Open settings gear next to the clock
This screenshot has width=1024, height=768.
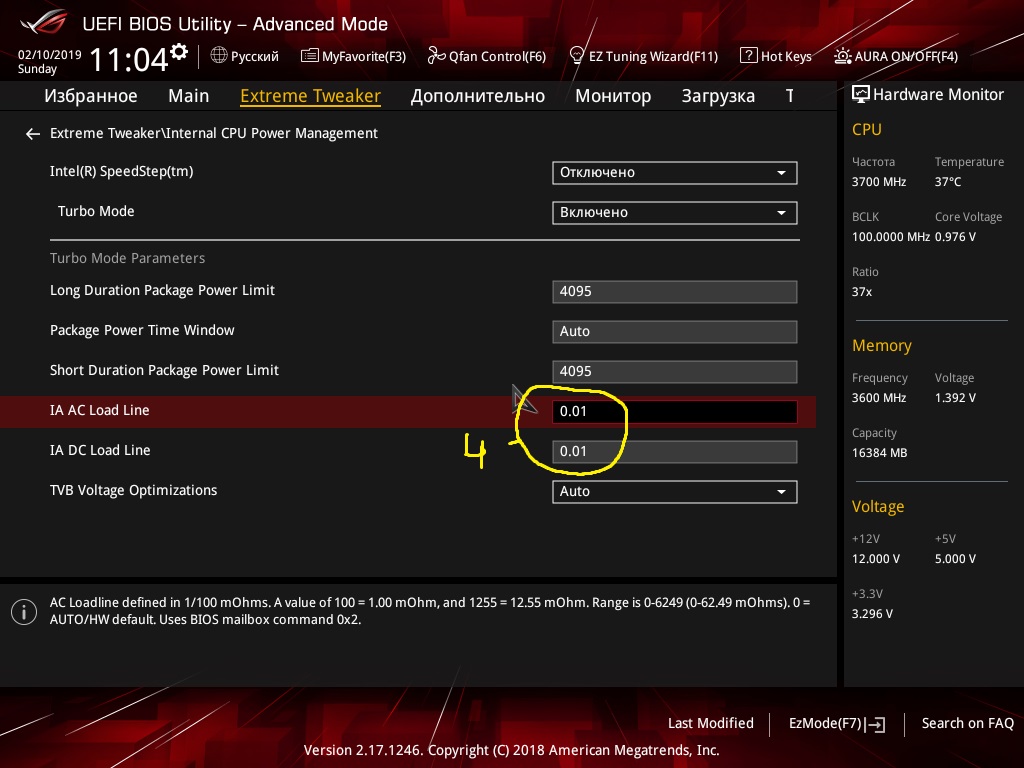point(179,52)
